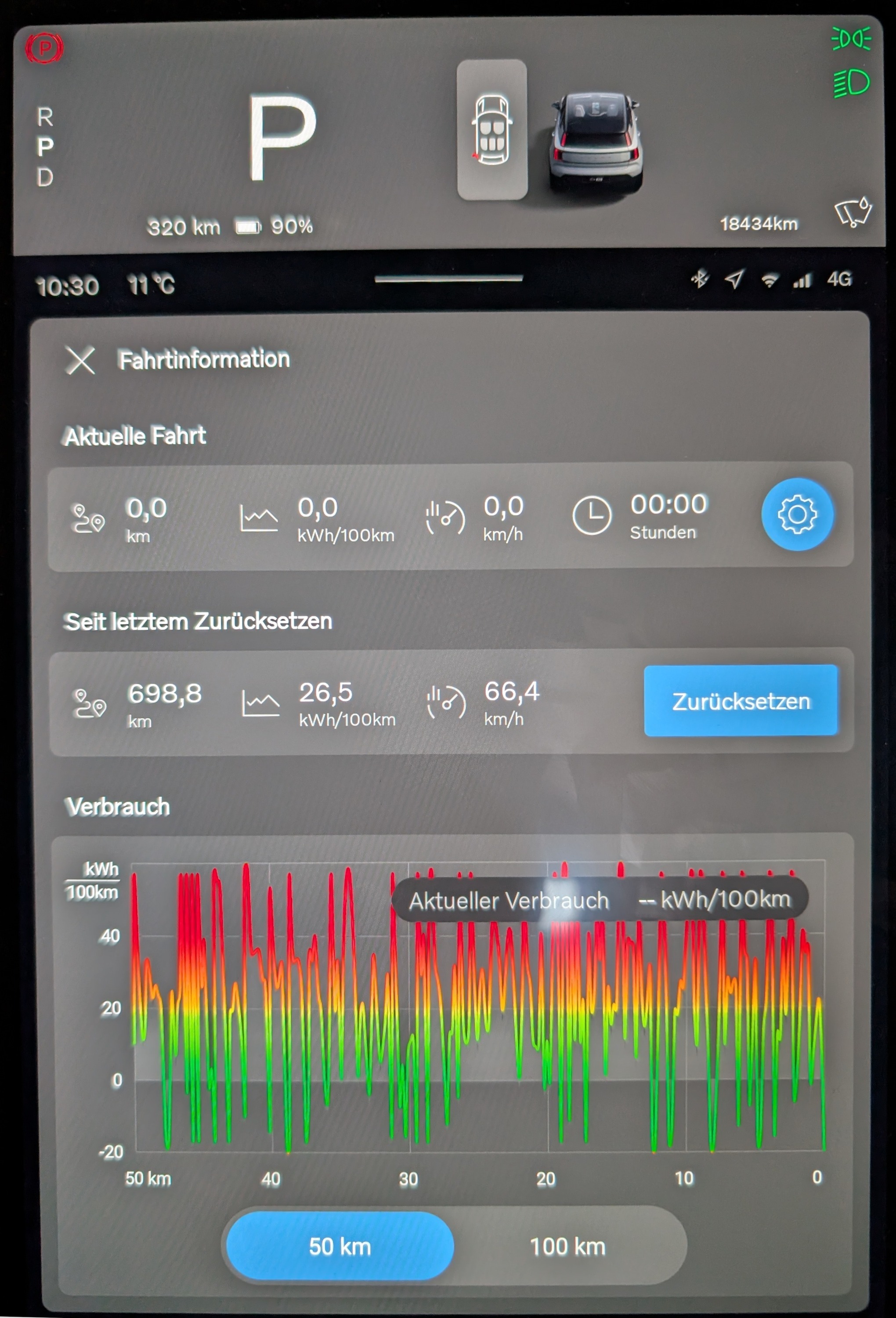Select gear R in selector
The width and height of the screenshot is (896, 1318).
click(x=45, y=117)
